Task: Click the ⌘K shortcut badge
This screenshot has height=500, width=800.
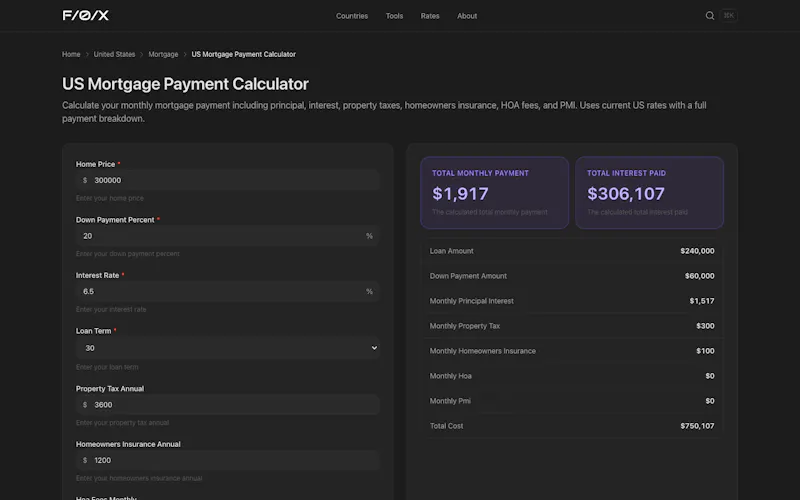Action: tap(729, 15)
